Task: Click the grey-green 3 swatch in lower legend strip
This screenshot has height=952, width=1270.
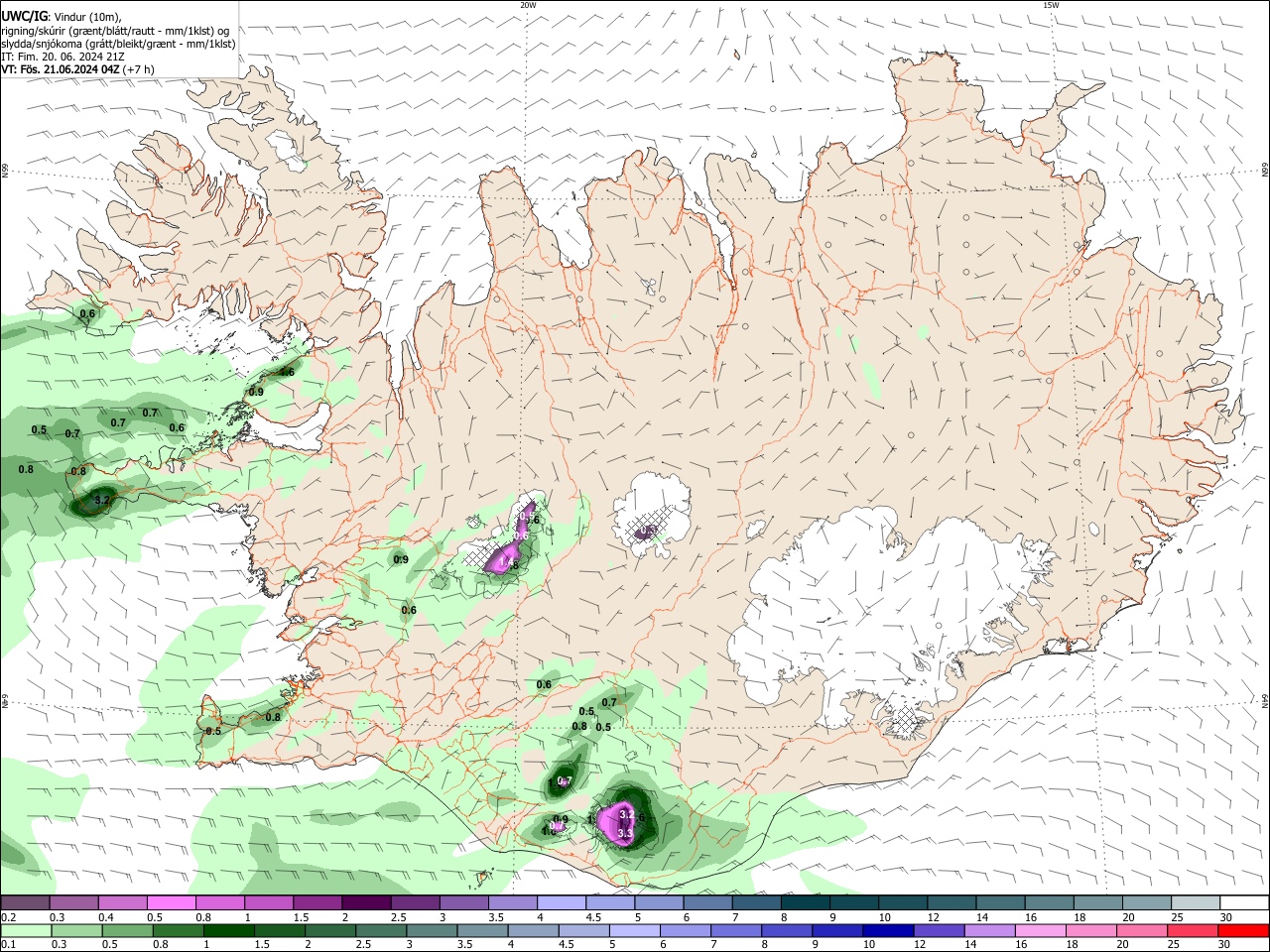Action: [432, 930]
